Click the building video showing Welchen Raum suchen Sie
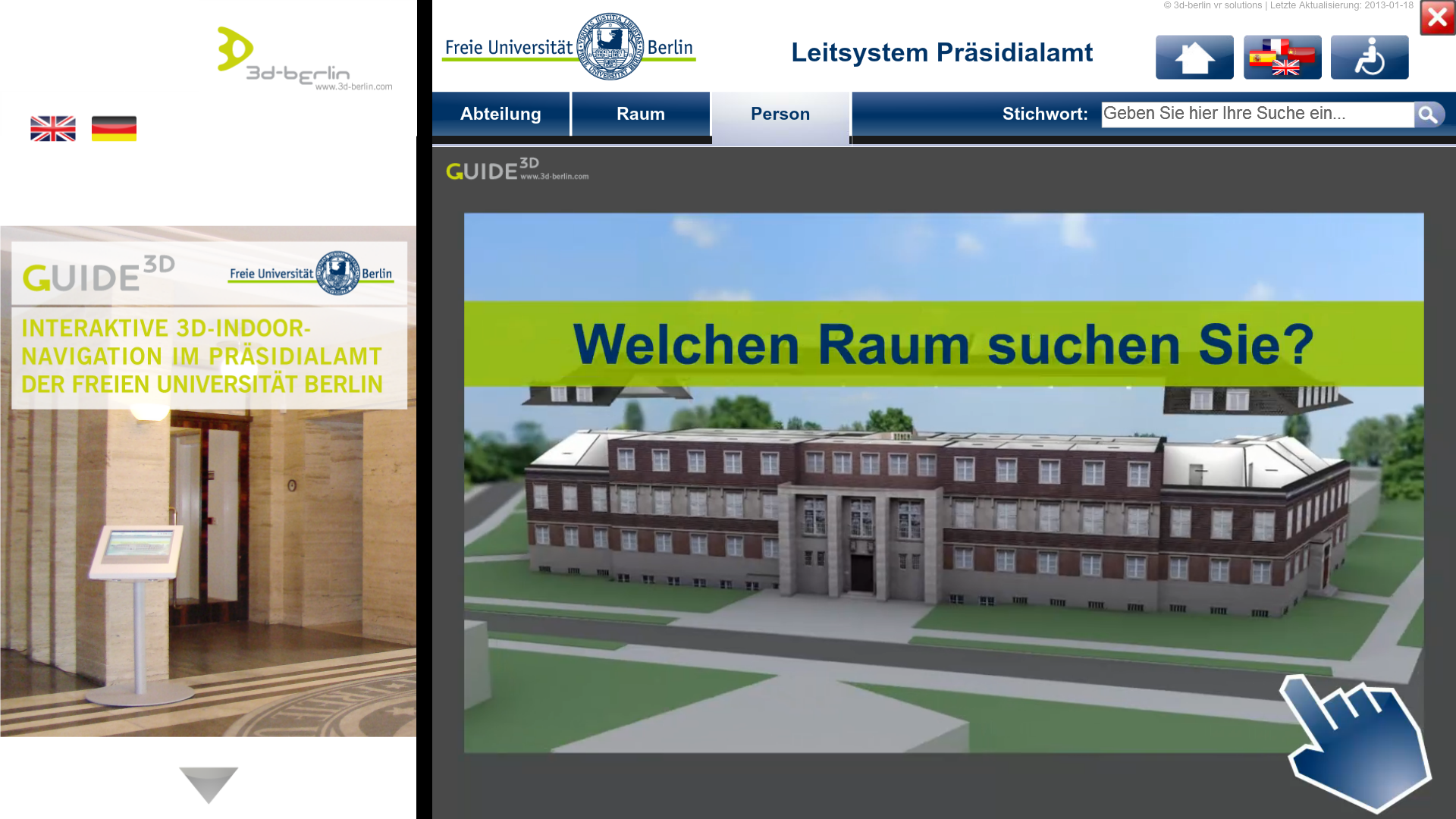Screen dimensions: 1456x819 coord(943,482)
